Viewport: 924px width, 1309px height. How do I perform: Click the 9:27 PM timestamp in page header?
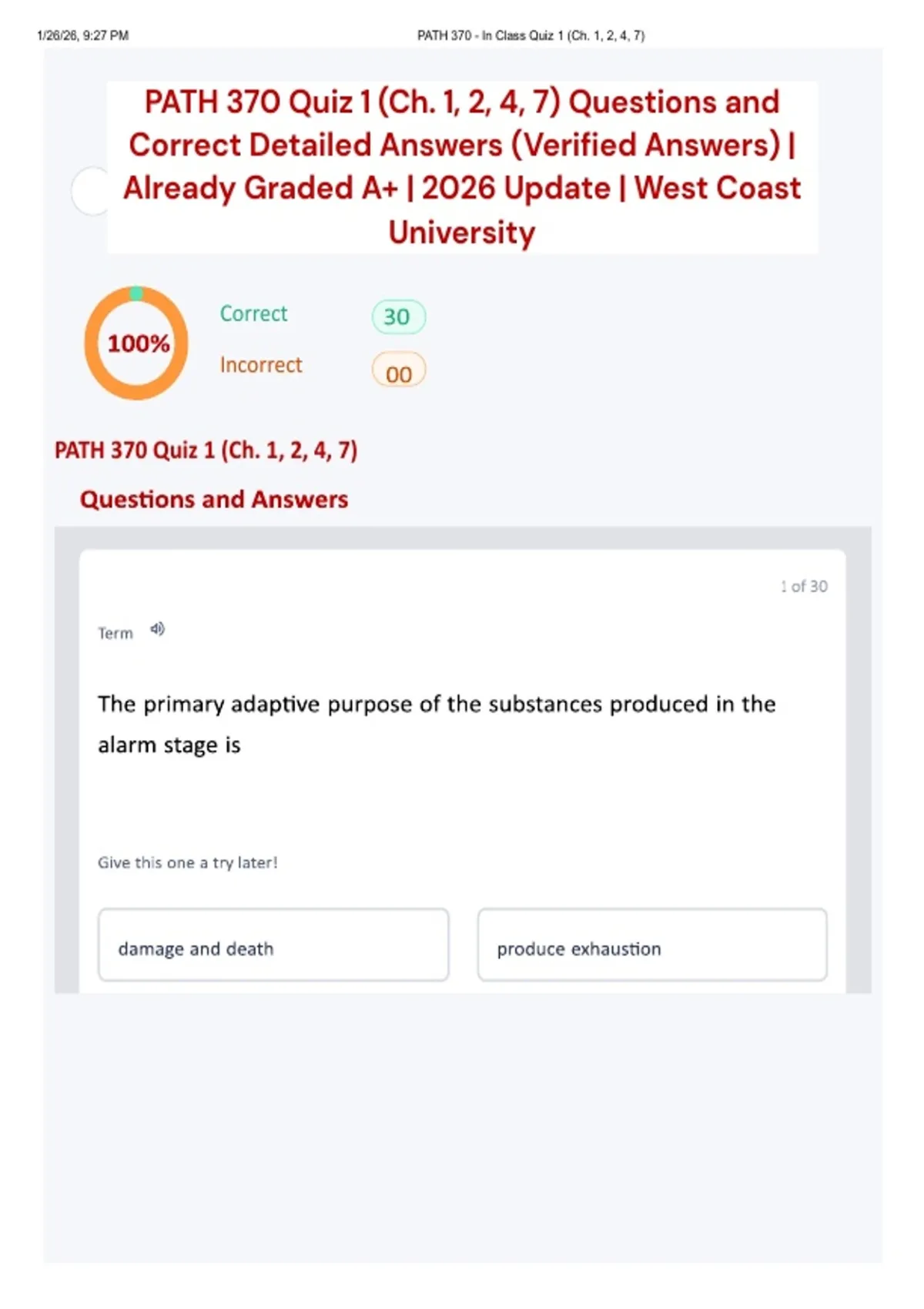[82, 35]
